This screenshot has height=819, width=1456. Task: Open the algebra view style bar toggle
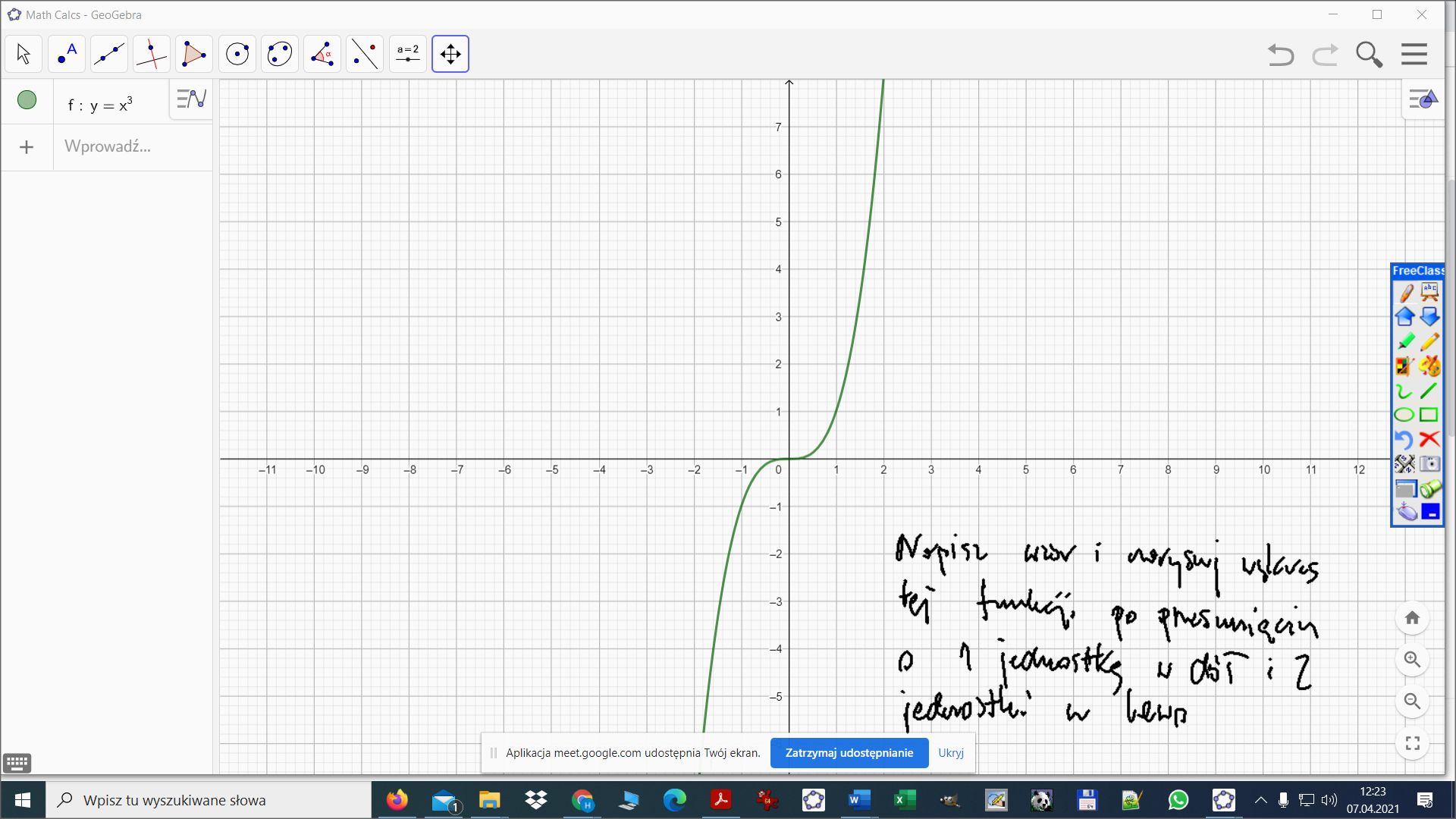click(x=191, y=99)
